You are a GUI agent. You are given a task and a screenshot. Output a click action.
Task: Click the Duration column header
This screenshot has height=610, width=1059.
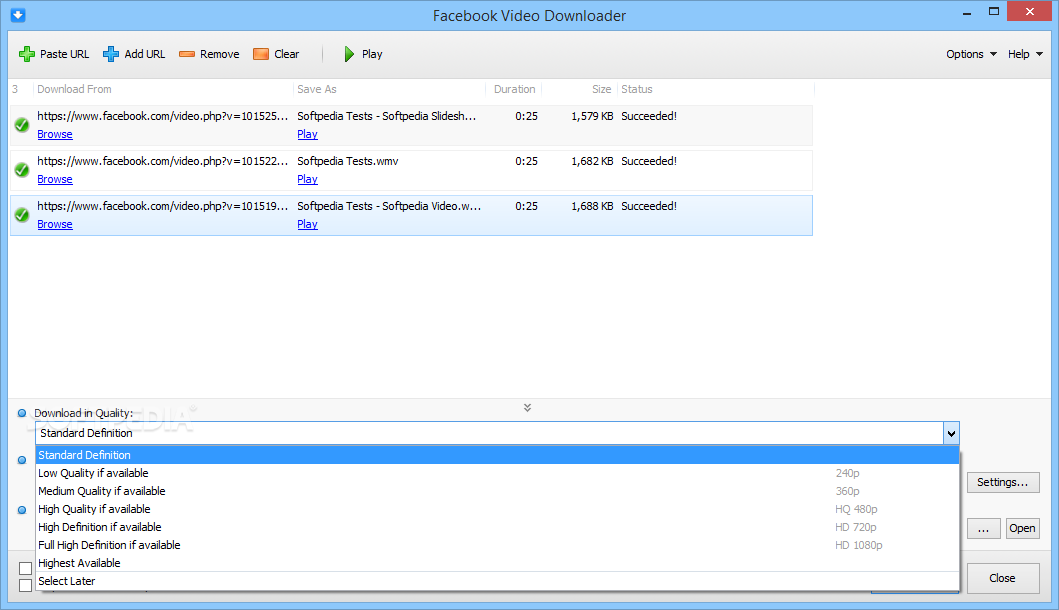point(515,89)
